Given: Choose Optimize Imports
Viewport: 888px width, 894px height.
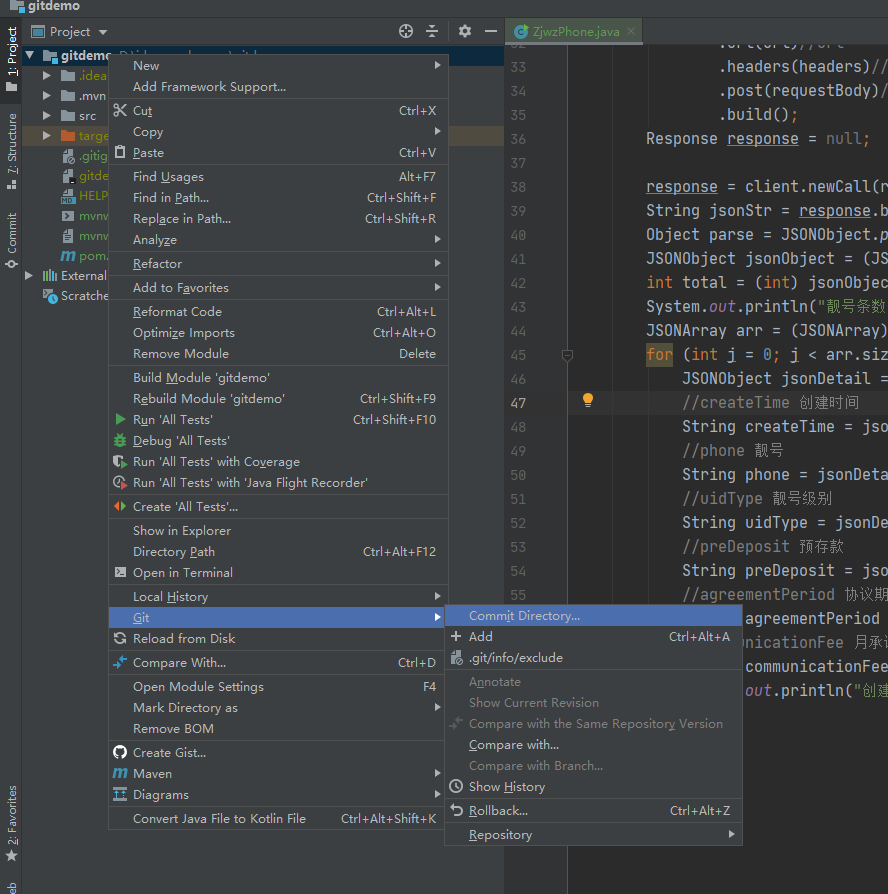Looking at the screenshot, I should (278, 333).
